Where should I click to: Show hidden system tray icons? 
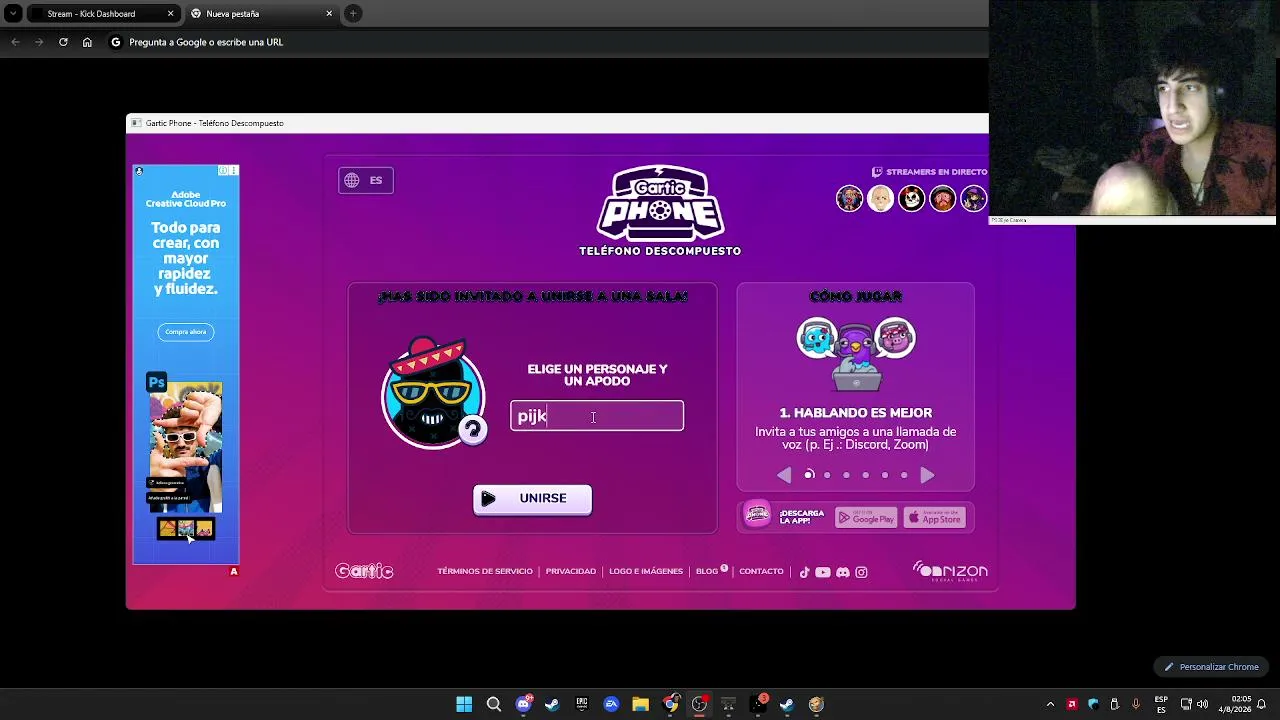click(x=1050, y=704)
